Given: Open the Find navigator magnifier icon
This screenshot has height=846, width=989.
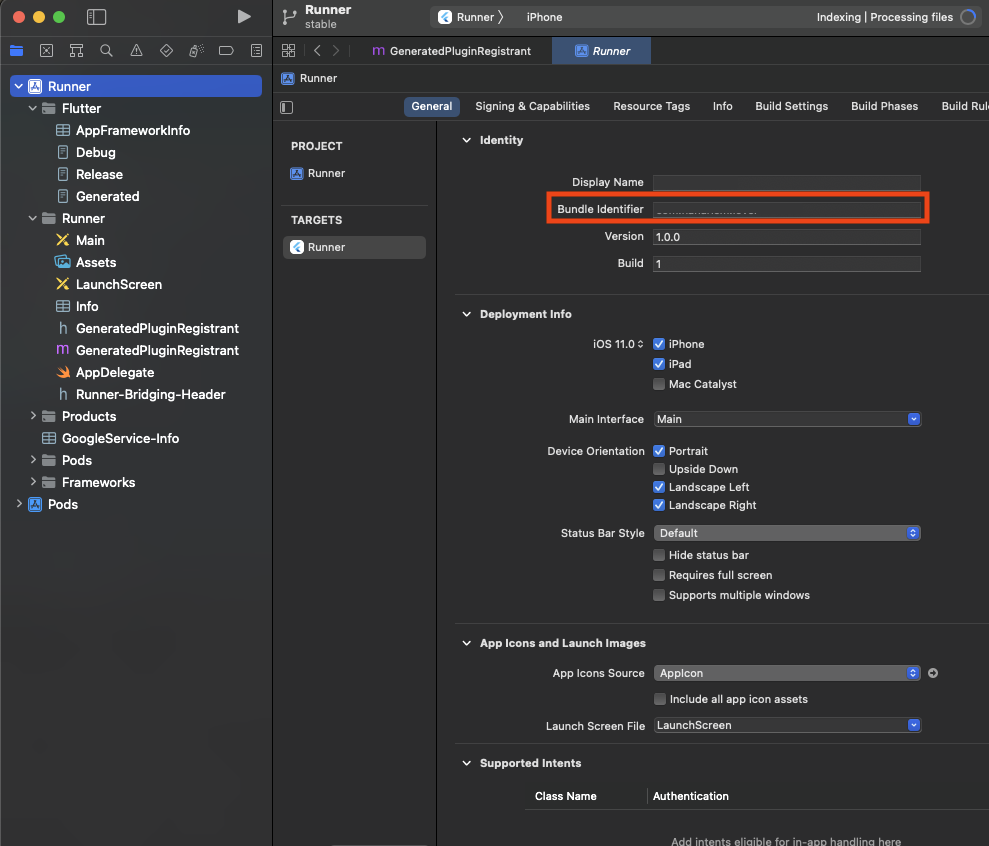Looking at the screenshot, I should coord(107,51).
